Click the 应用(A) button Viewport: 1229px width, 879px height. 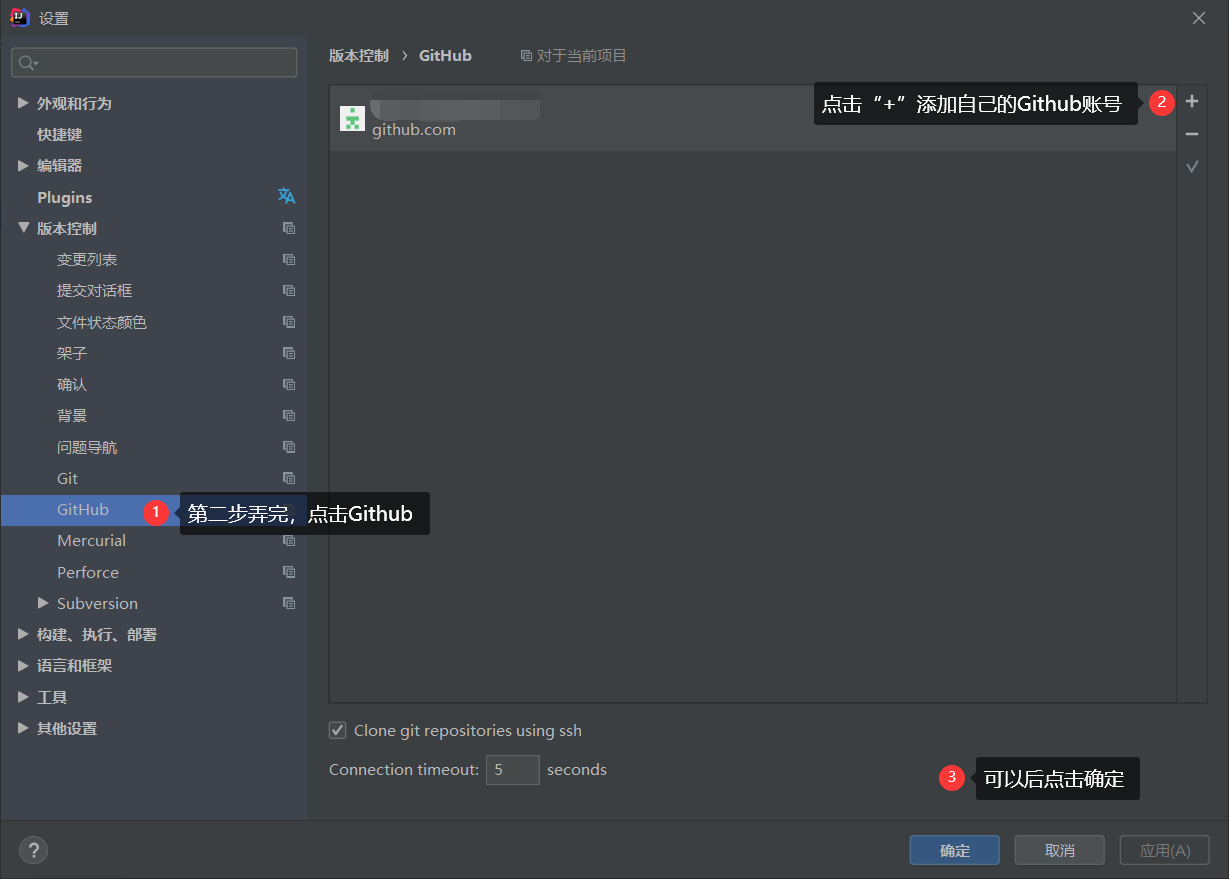1165,850
